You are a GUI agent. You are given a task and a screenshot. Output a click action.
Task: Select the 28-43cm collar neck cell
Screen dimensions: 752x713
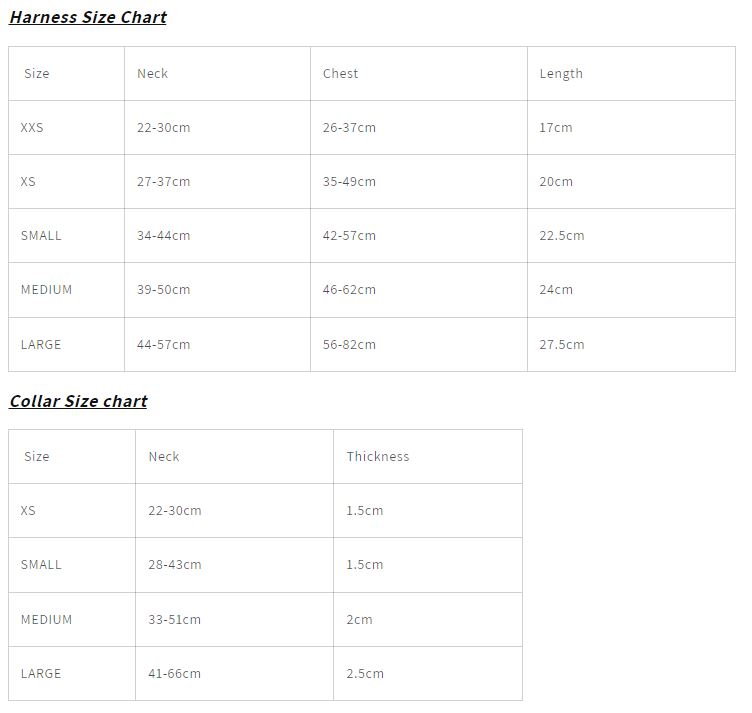[x=174, y=565]
